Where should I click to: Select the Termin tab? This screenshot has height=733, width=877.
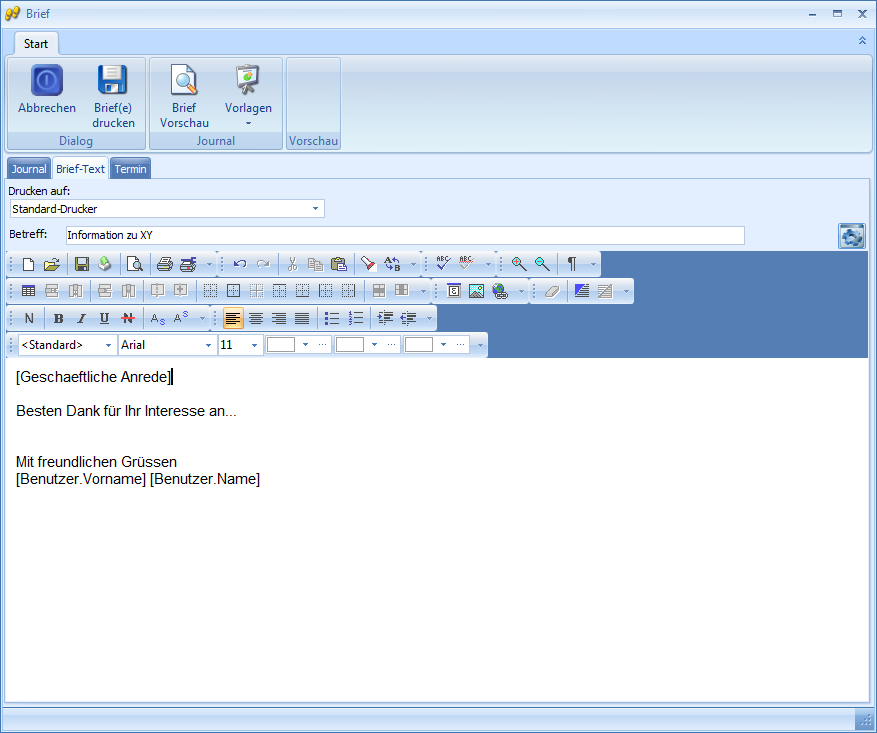pos(130,168)
